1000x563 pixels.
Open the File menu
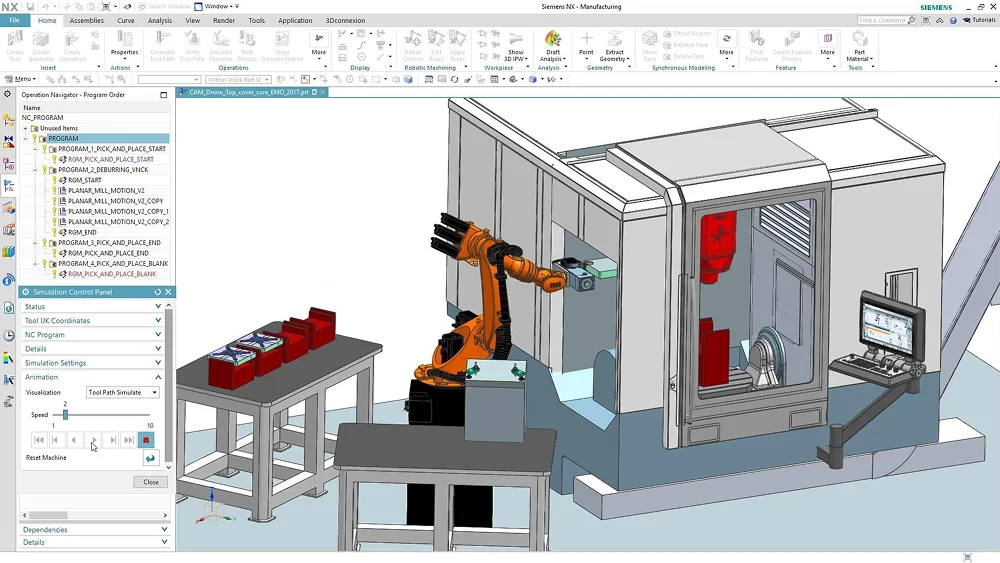[14, 20]
